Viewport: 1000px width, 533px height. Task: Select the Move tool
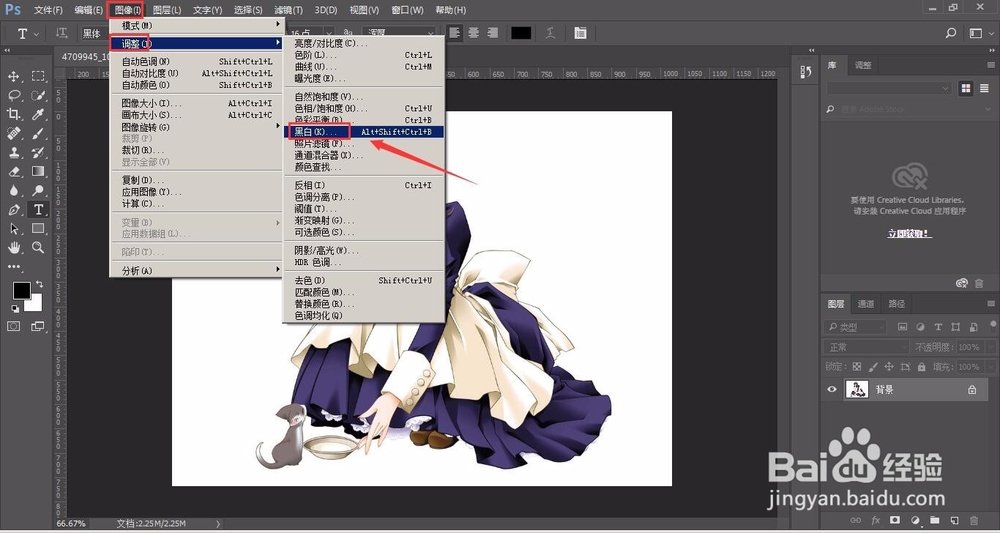click(x=13, y=76)
